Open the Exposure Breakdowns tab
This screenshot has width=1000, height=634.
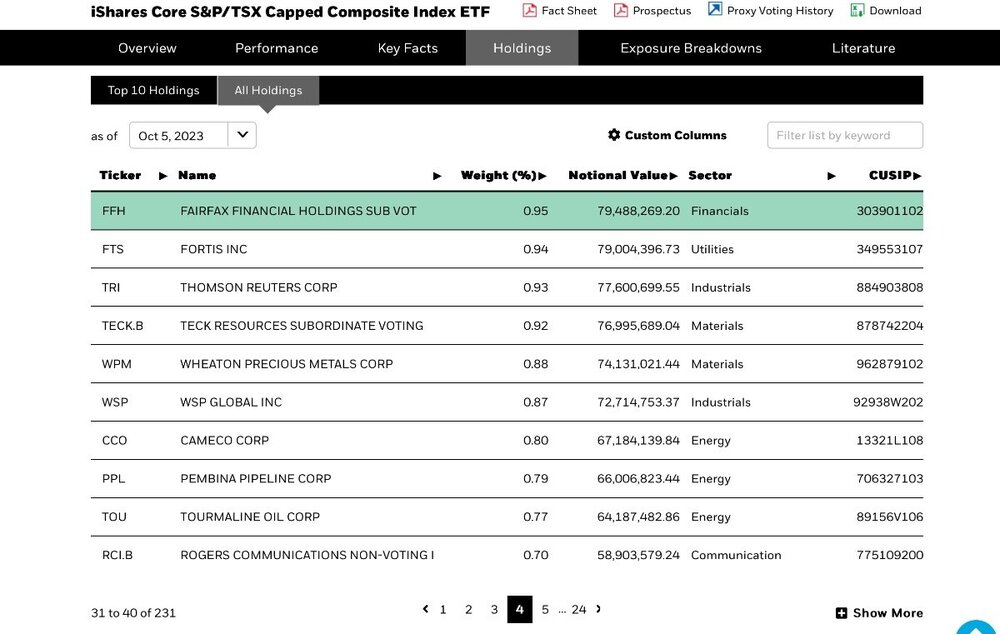pos(691,48)
